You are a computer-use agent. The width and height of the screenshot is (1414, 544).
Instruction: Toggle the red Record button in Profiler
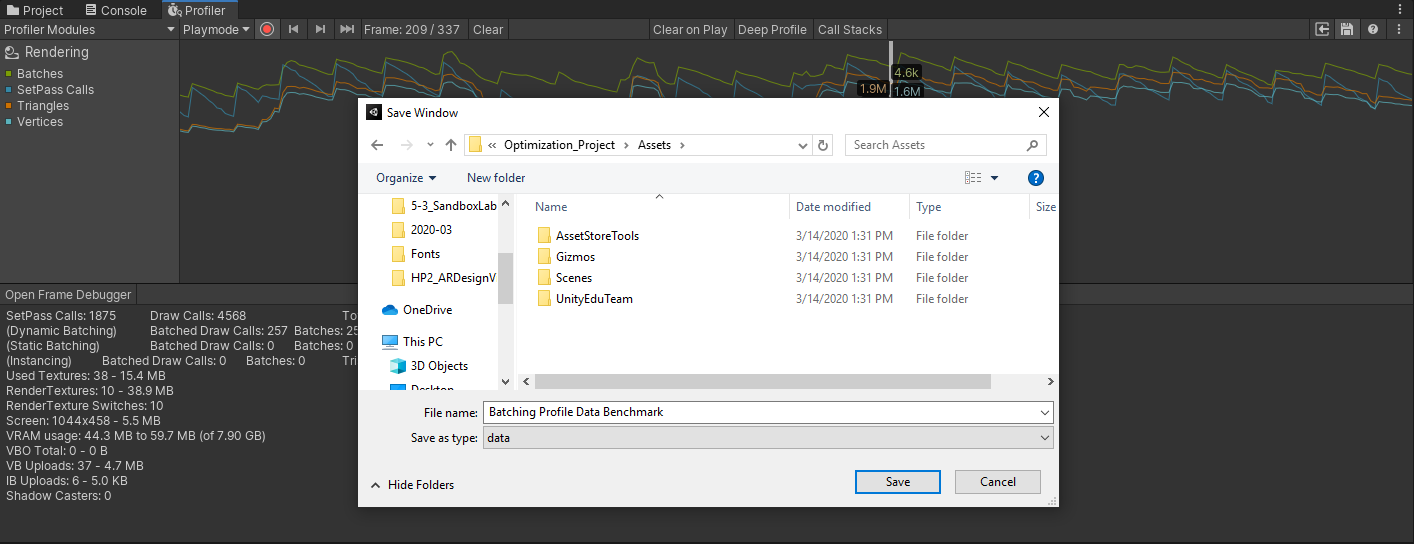tap(267, 29)
